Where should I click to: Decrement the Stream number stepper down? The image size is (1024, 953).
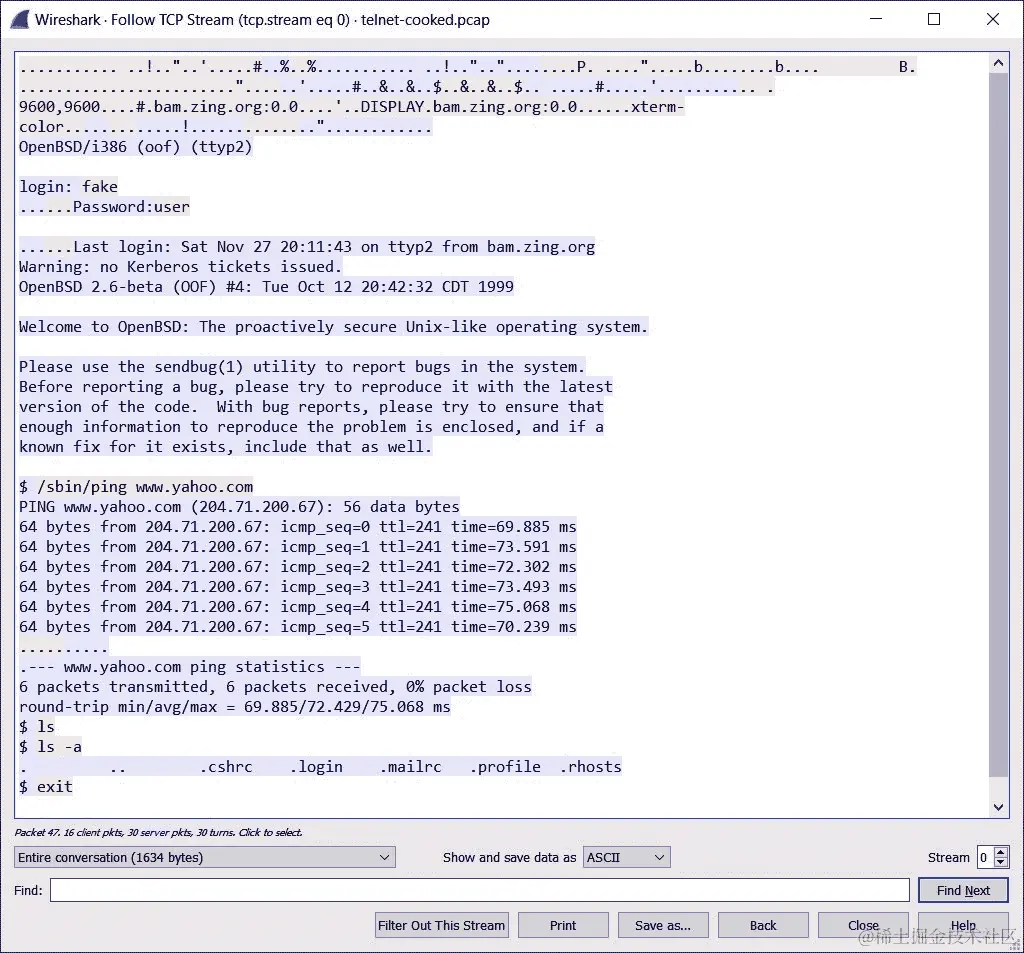point(1000,862)
